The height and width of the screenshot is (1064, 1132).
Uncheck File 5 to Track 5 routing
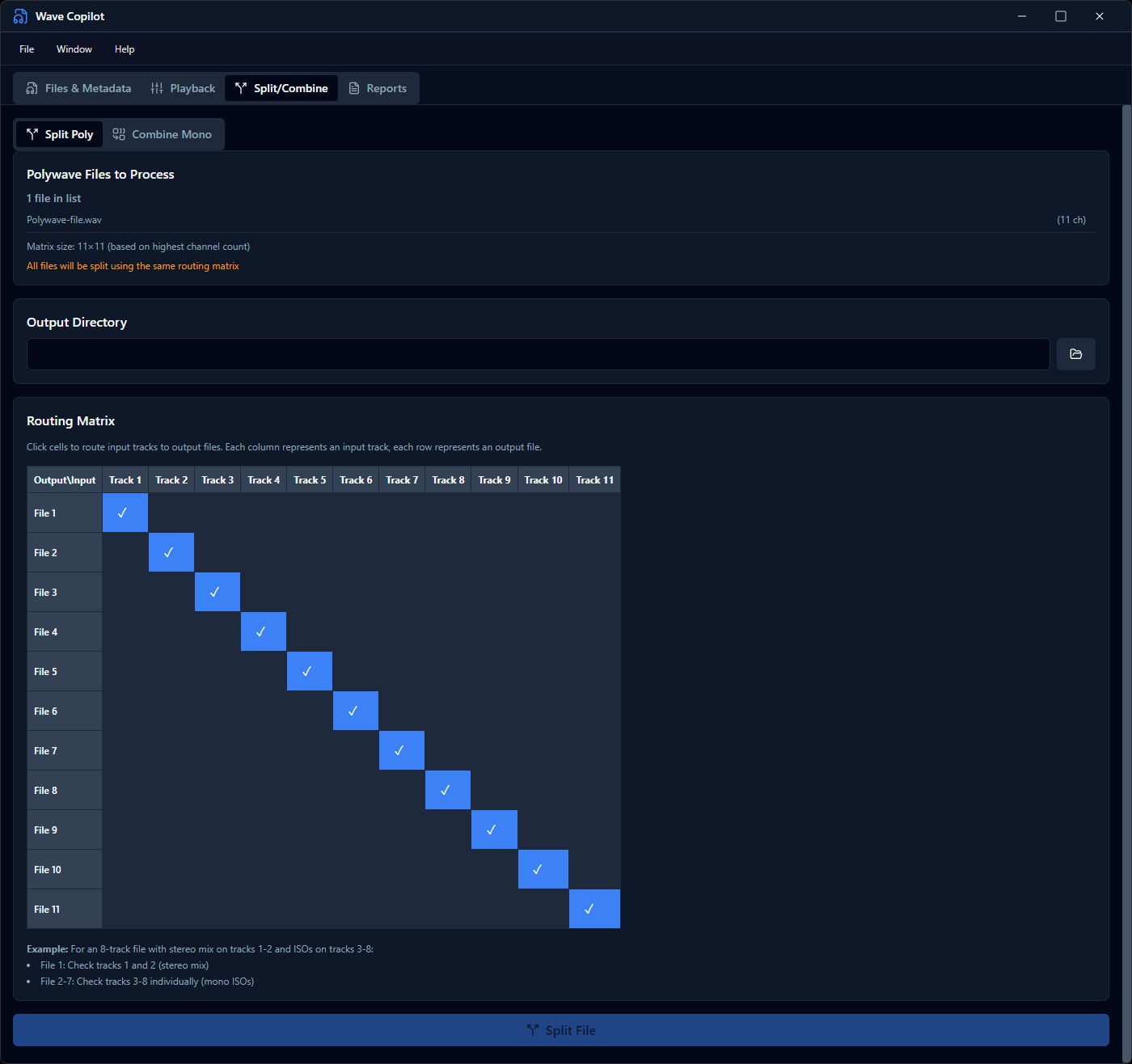310,671
